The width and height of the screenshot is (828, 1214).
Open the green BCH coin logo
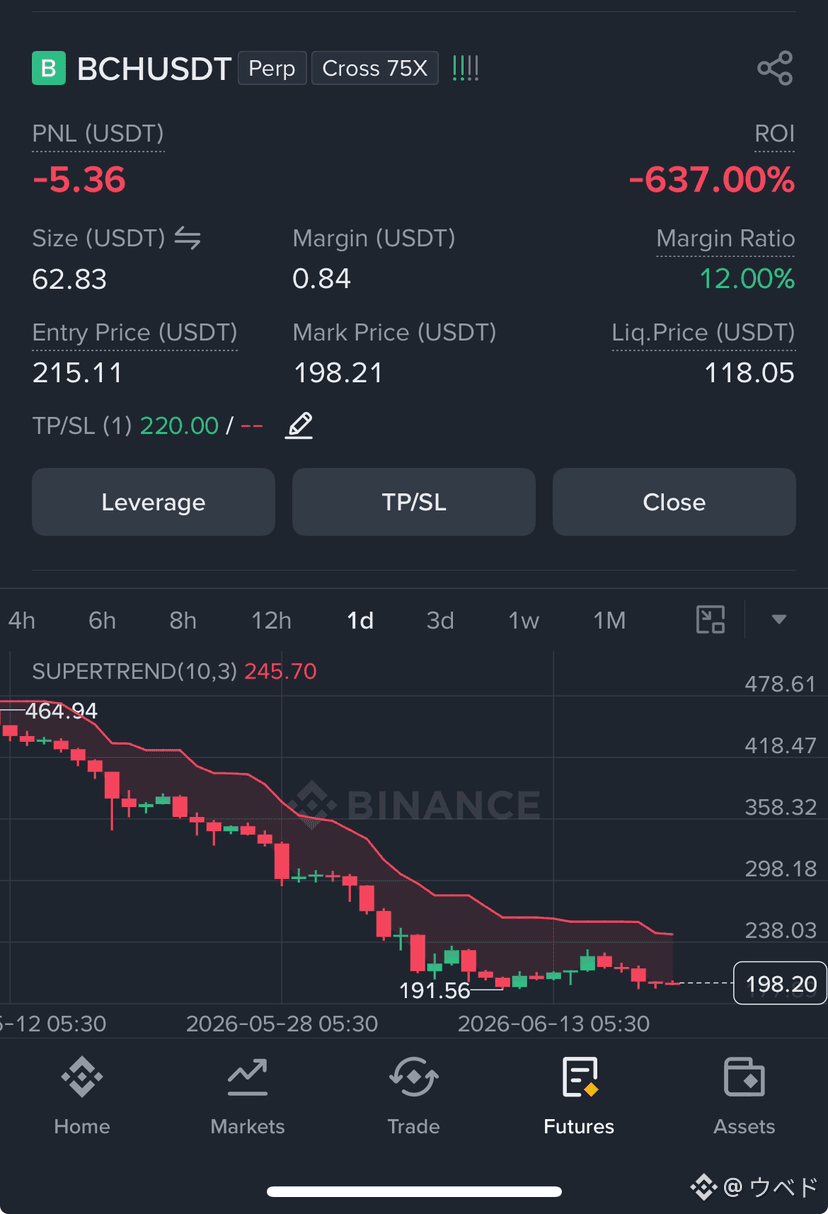click(48, 68)
